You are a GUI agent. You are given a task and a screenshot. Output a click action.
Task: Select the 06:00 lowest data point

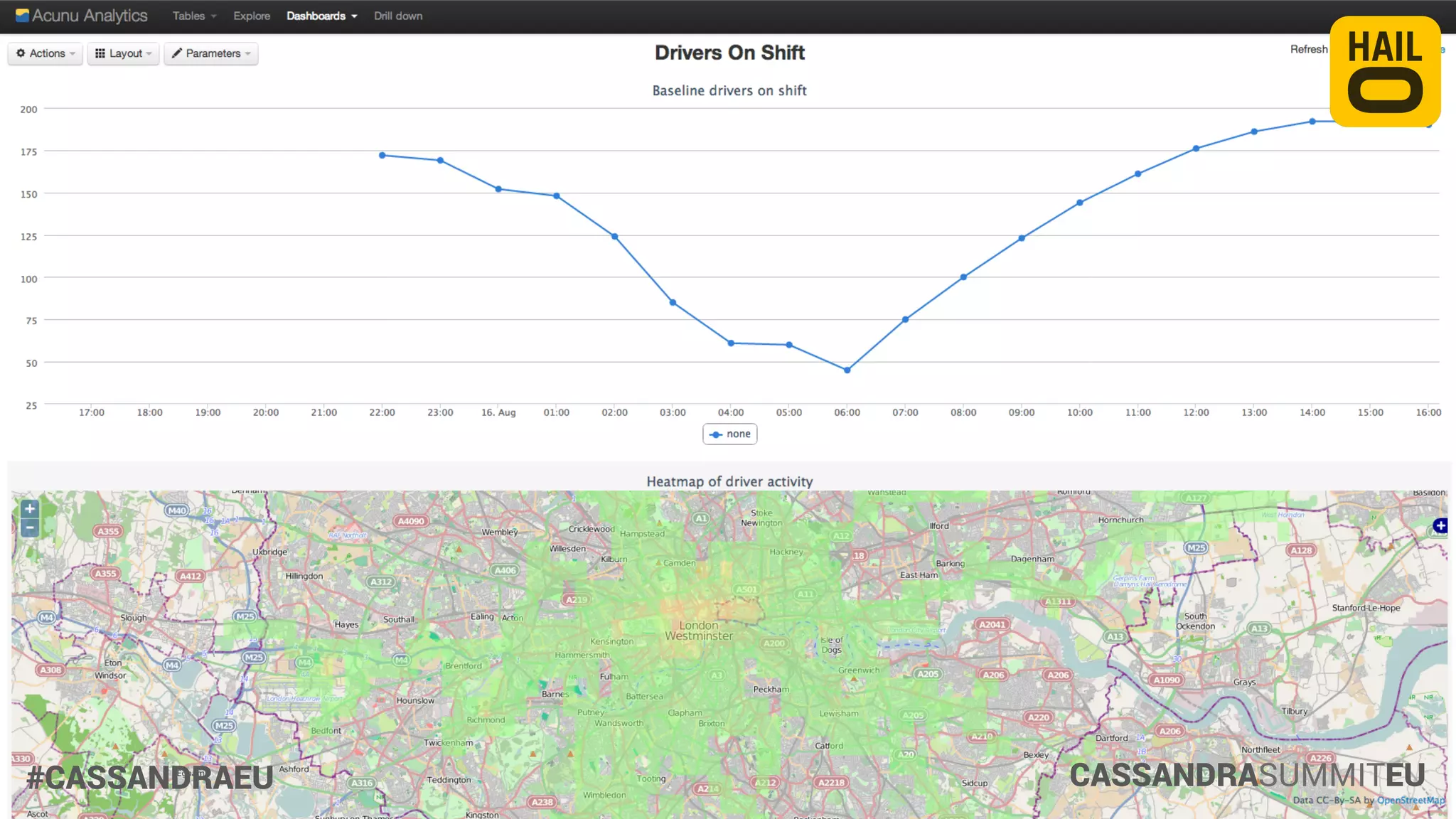click(847, 370)
